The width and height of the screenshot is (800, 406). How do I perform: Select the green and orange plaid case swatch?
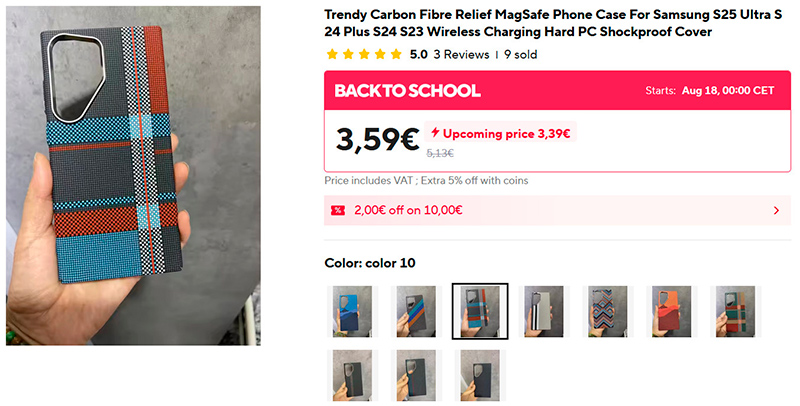point(735,310)
